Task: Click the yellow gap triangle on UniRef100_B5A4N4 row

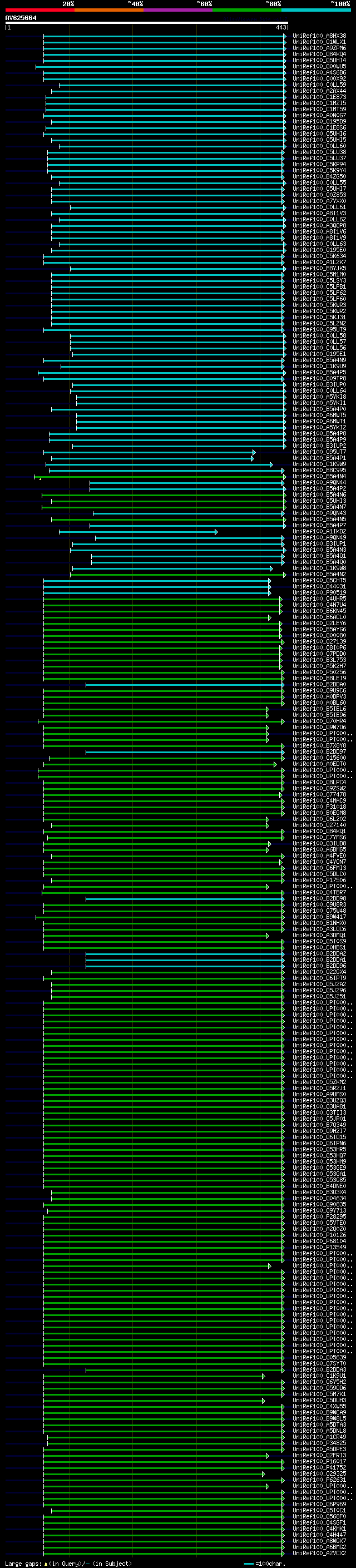Action: coord(41,479)
